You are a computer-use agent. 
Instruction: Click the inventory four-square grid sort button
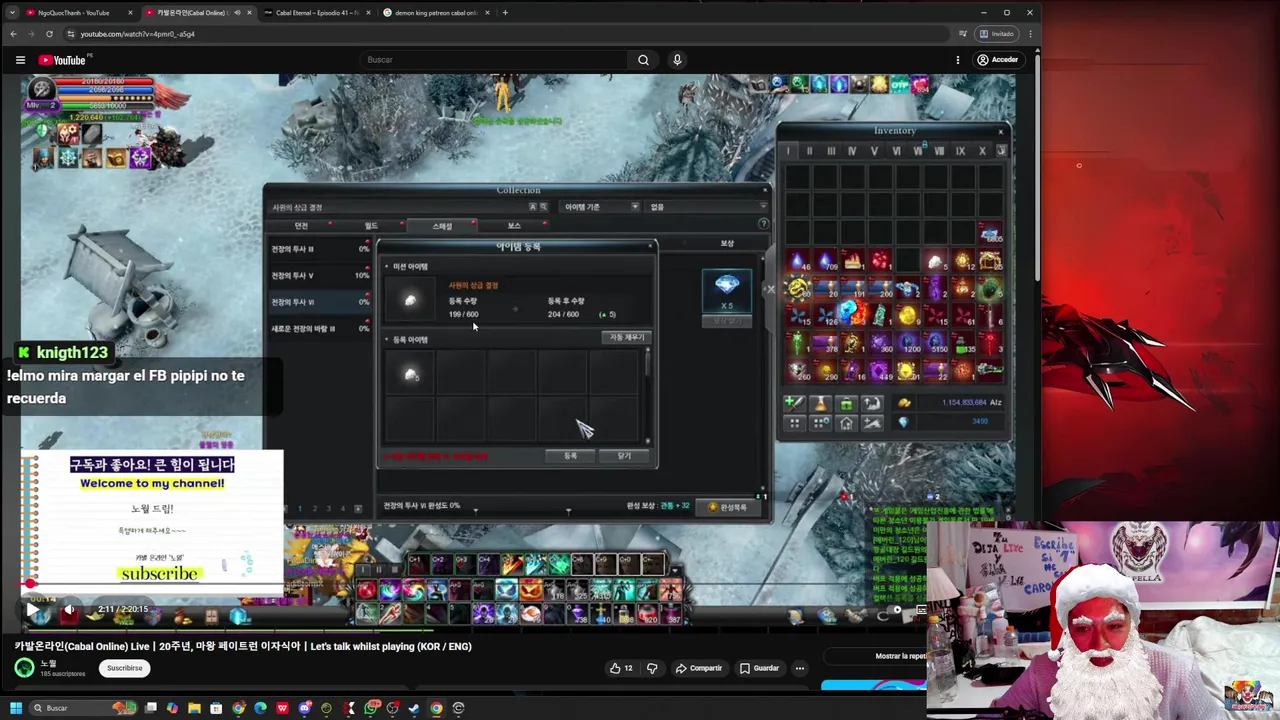point(794,423)
